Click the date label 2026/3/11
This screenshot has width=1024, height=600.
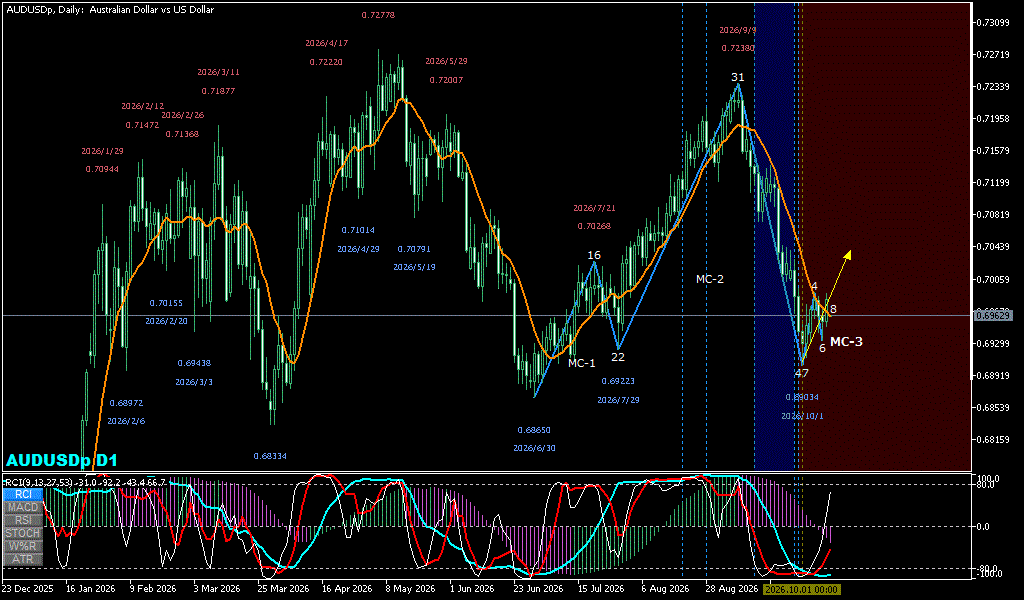pos(218,72)
